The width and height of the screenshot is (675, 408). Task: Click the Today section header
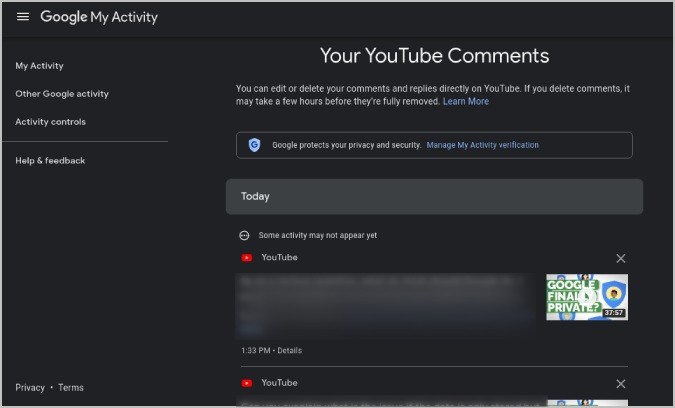point(434,197)
